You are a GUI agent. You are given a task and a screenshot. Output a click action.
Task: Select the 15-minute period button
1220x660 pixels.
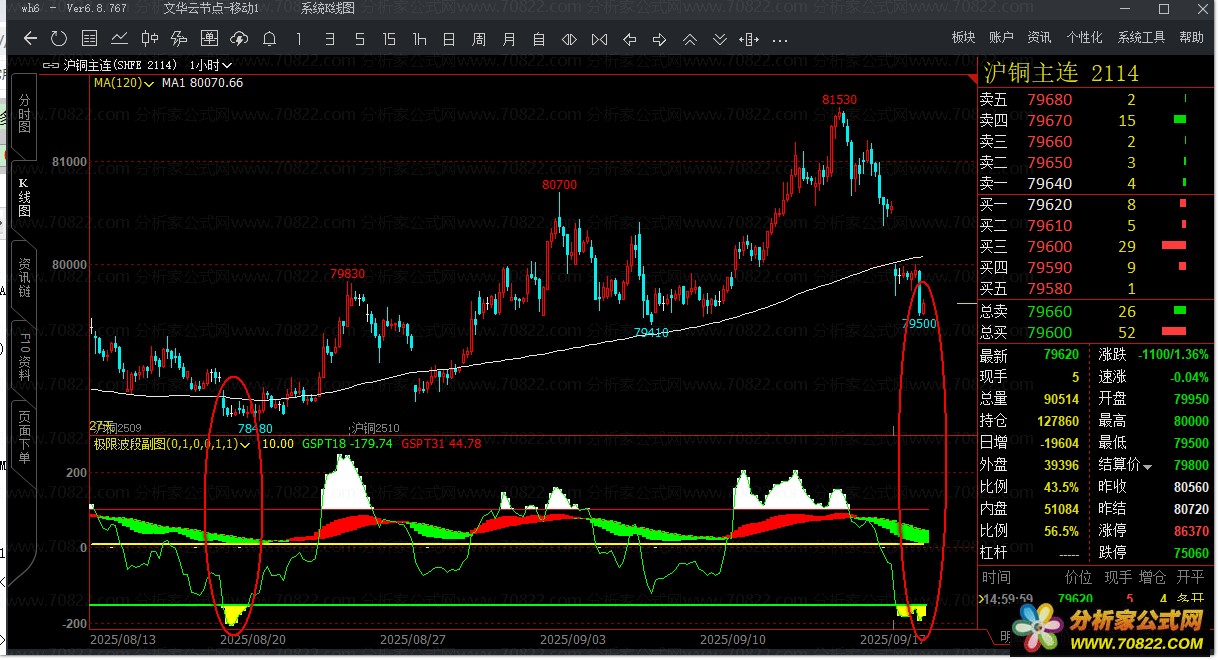389,39
